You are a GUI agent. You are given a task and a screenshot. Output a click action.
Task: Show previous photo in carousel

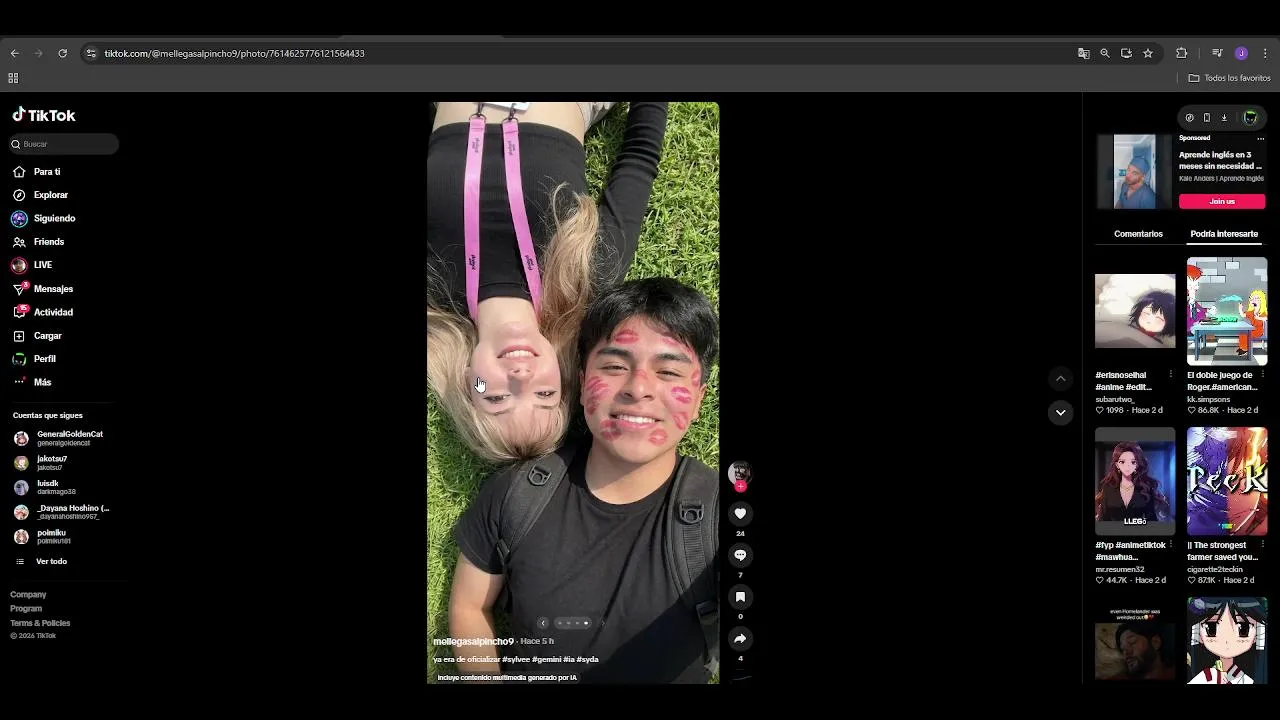pyautogui.click(x=543, y=623)
